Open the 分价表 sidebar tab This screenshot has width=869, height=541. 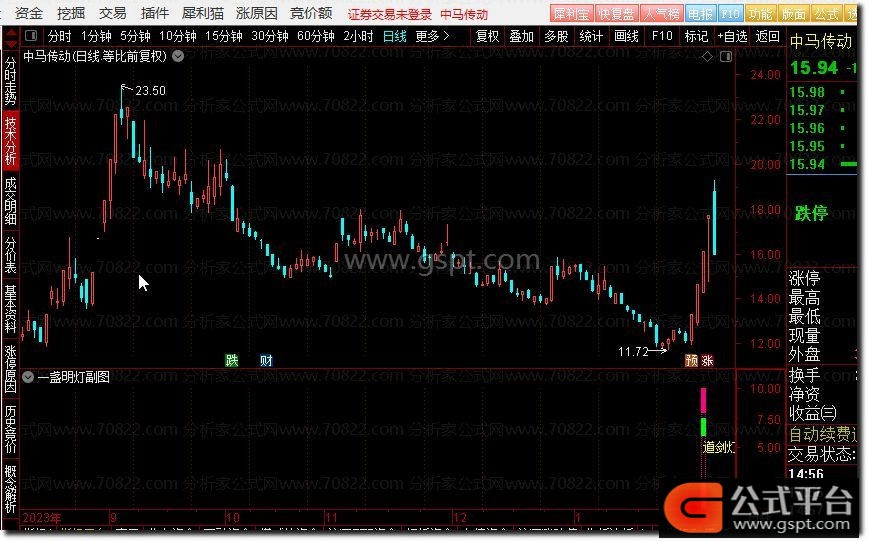click(10, 255)
